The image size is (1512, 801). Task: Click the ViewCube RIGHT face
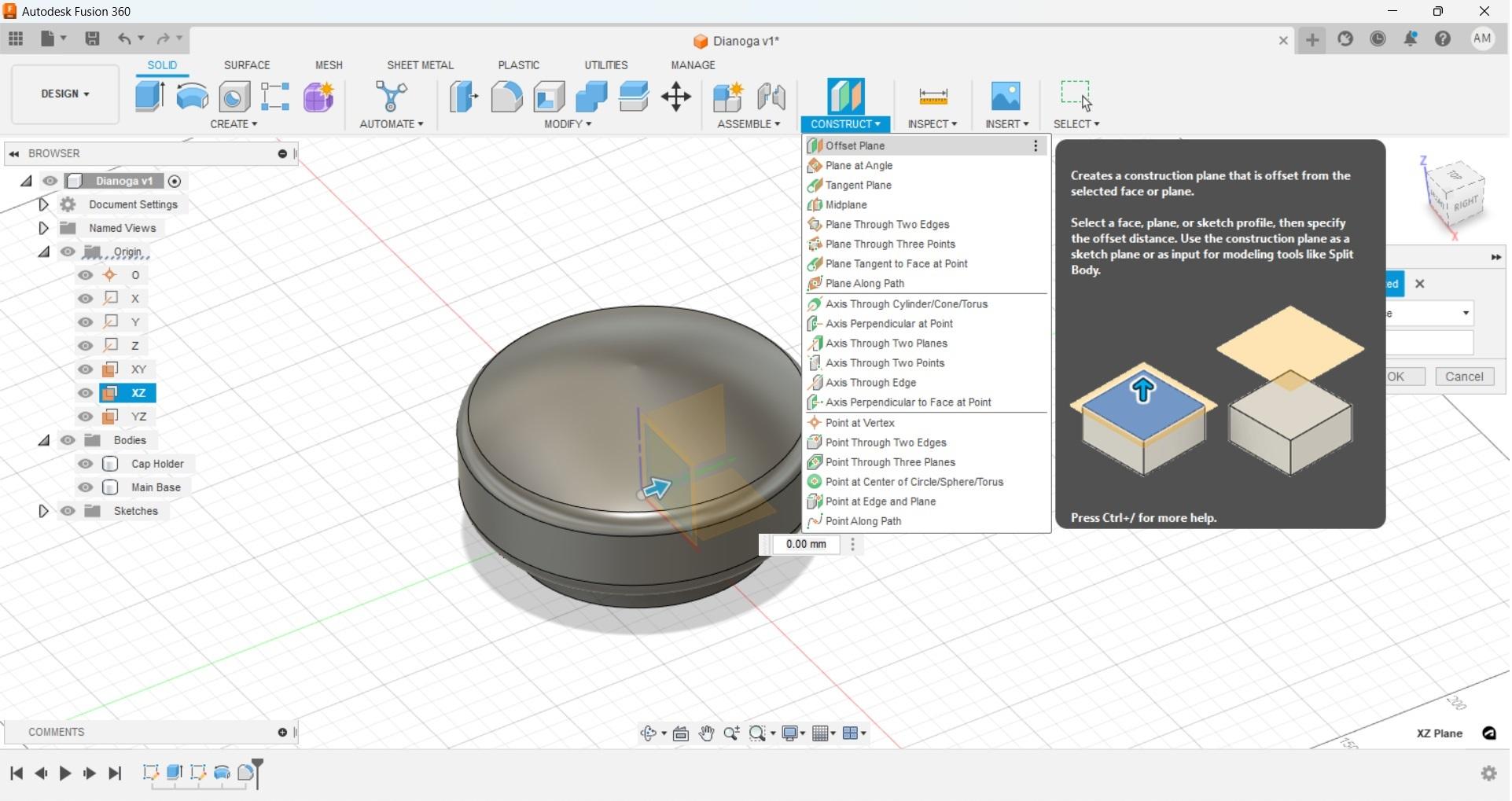(1465, 204)
